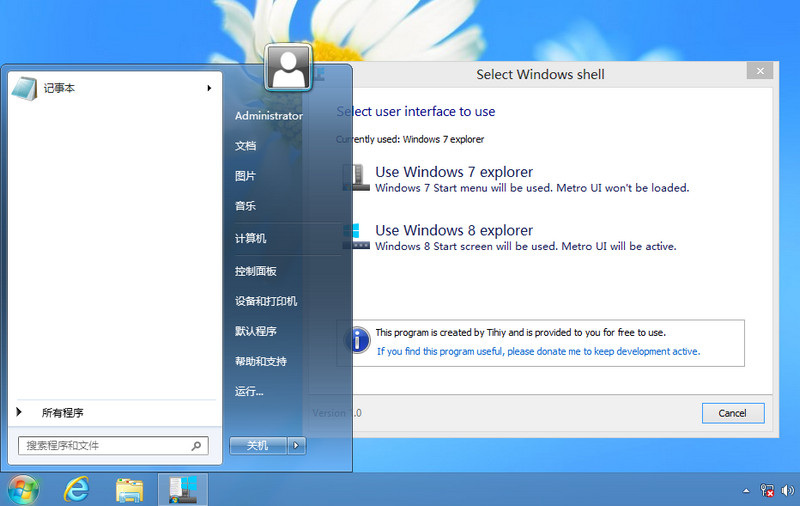Open 音乐 in Start menu
The width and height of the screenshot is (800, 506).
click(x=245, y=206)
